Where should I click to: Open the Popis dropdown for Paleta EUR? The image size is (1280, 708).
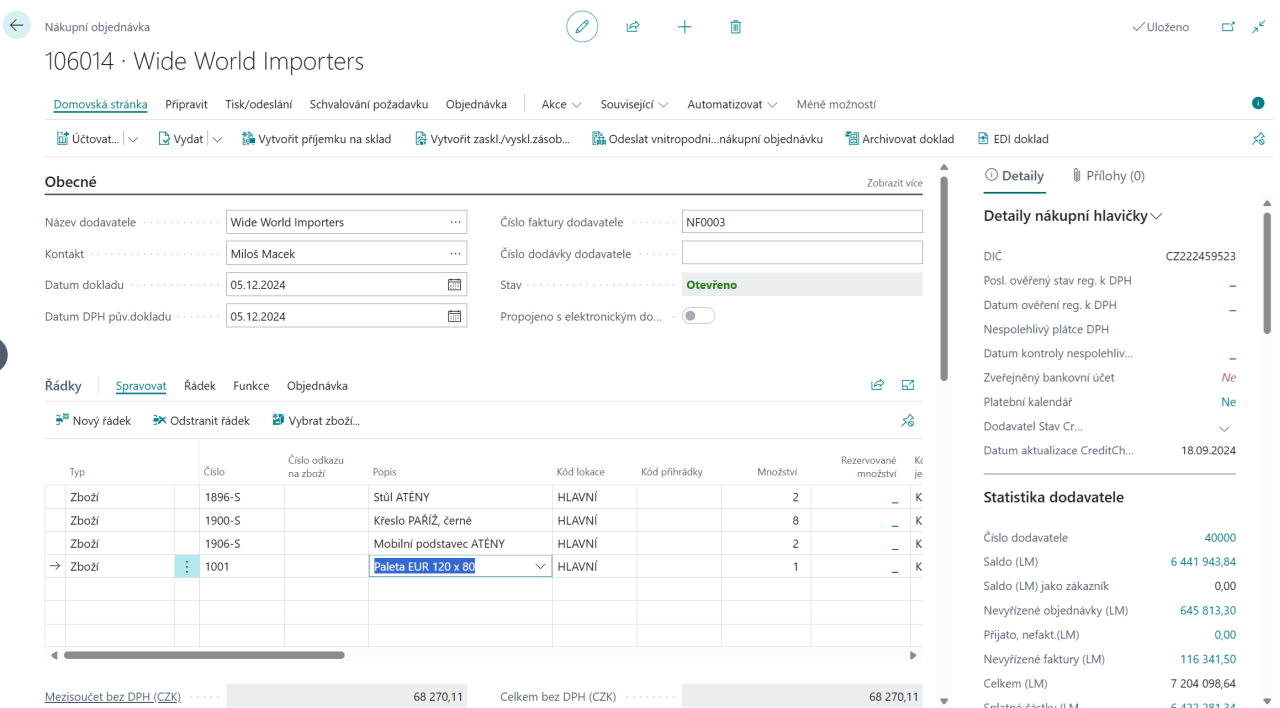coord(541,567)
